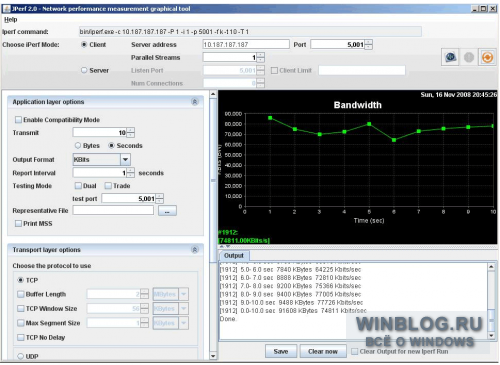Click the Representative File browse button
500x365 pixels.
coord(167,211)
